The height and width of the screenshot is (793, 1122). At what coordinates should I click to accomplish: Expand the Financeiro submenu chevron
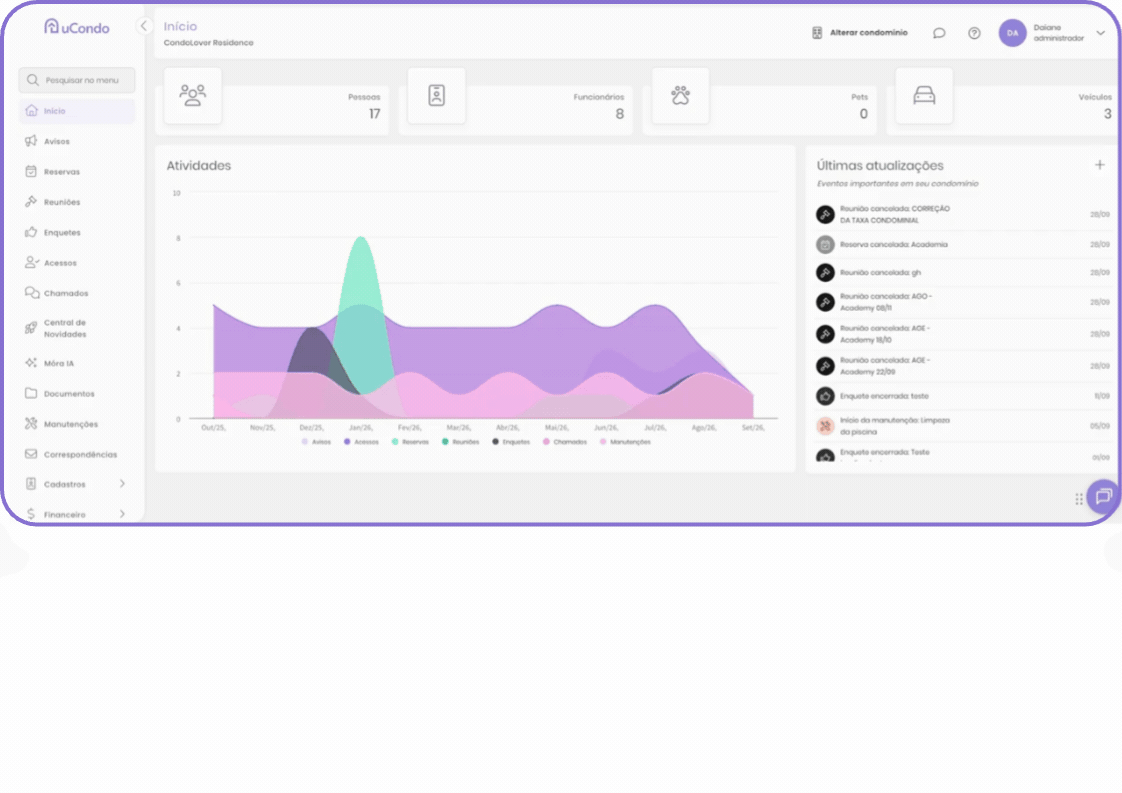point(122,514)
